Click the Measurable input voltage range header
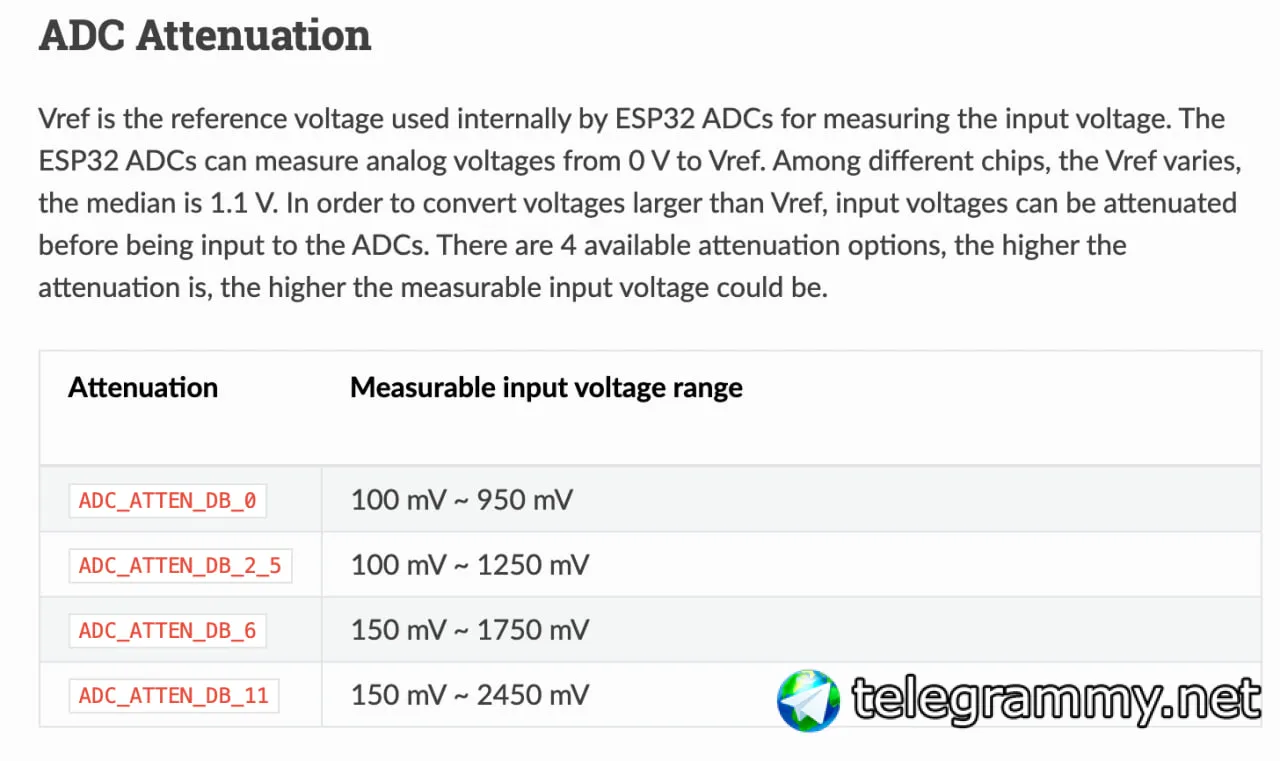The image size is (1280, 761). pos(546,388)
